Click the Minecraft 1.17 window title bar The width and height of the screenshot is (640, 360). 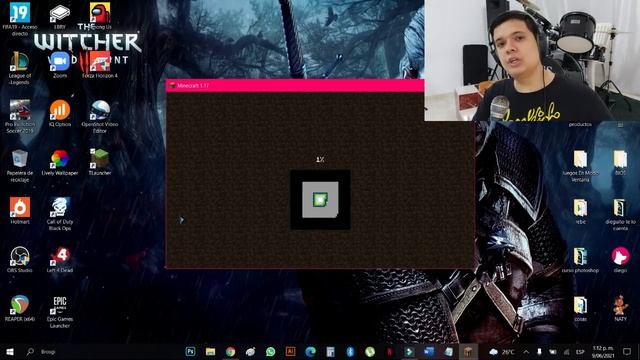295,86
